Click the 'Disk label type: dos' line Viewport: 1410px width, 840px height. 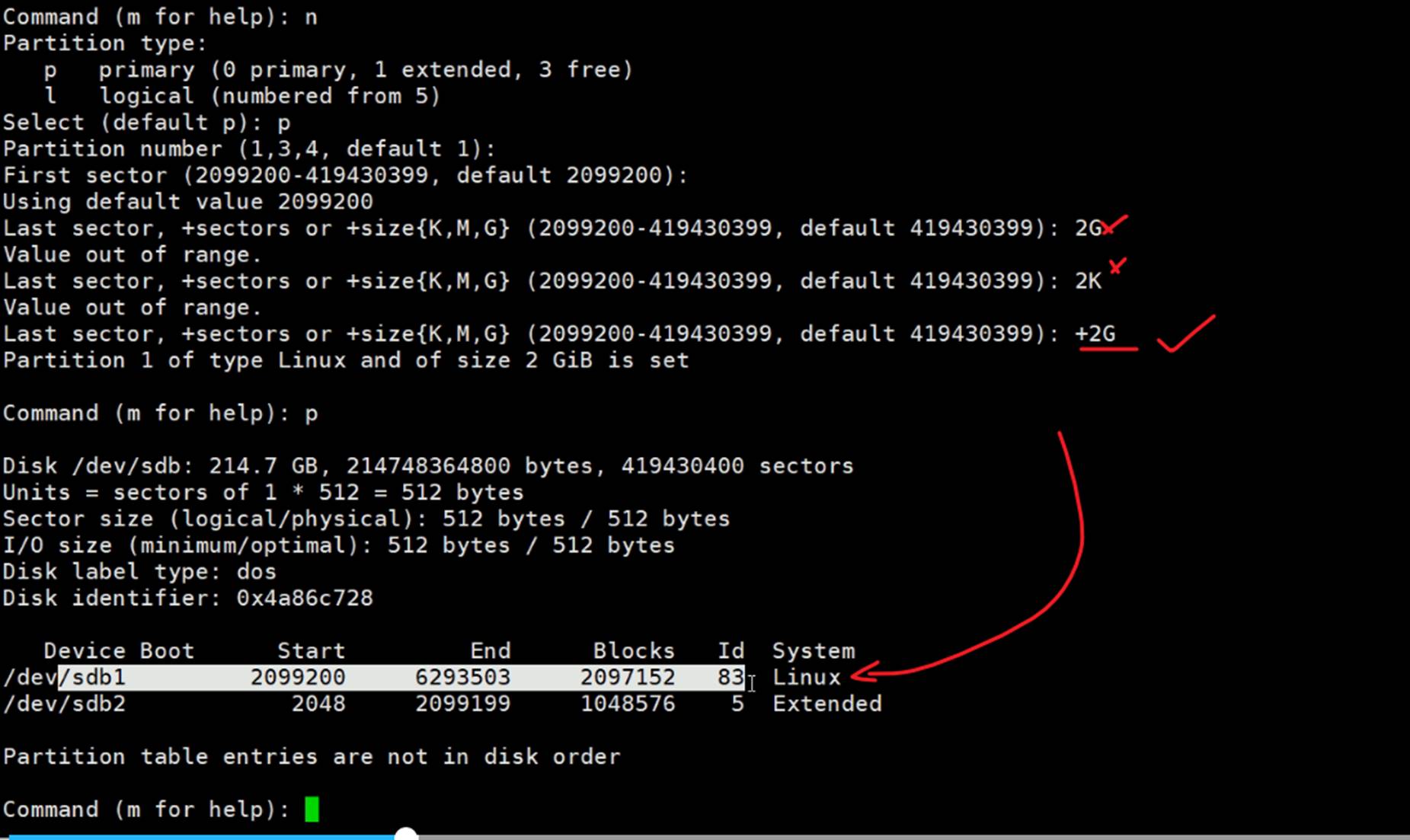[x=139, y=572]
